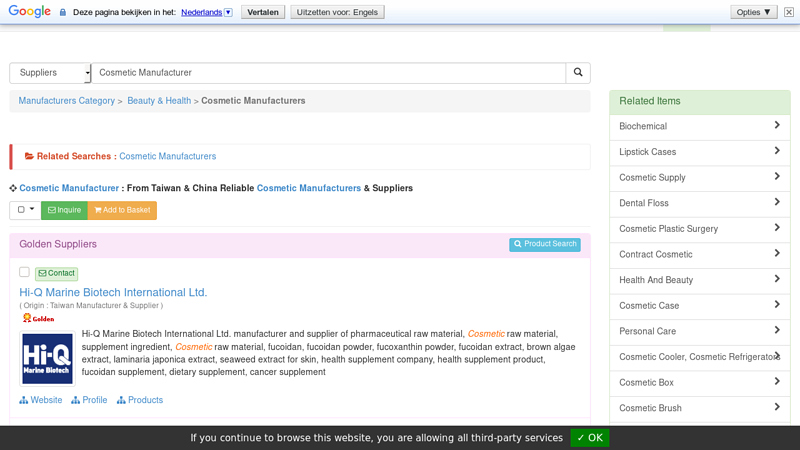This screenshot has width=800, height=450.
Task: Open the Nederlands language dropdown arrow
Action: [228, 12]
